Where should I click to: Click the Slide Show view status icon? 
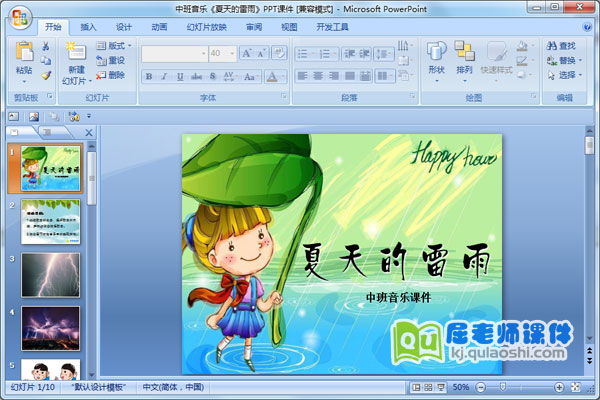[441, 387]
